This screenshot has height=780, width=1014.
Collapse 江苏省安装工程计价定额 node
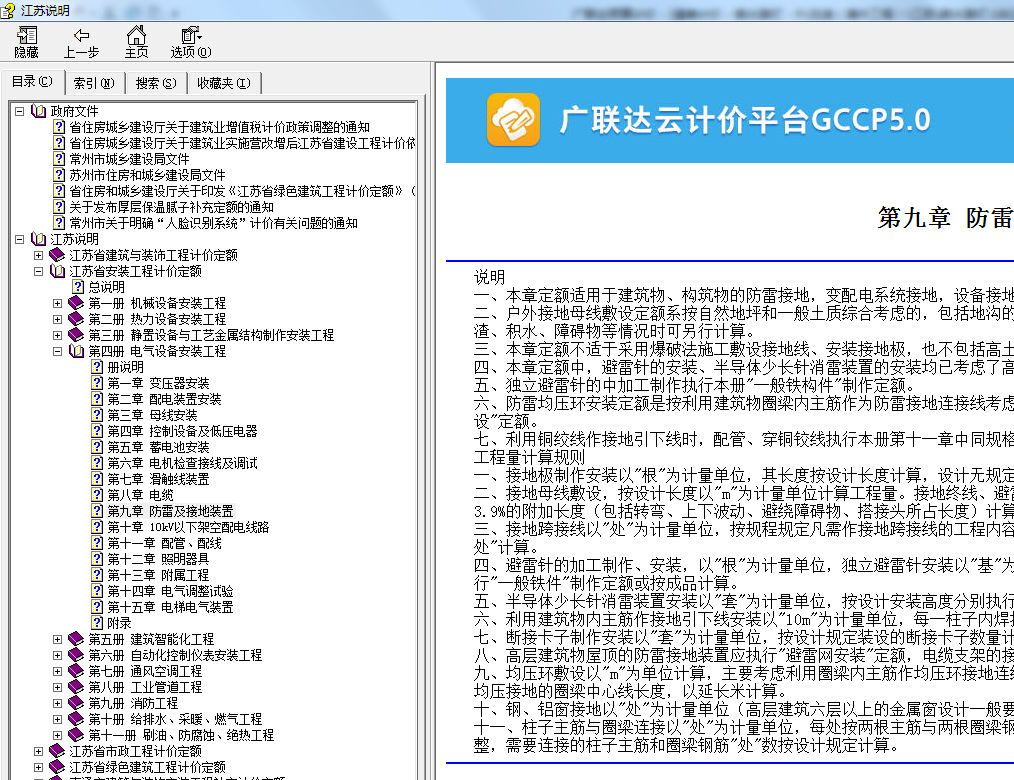click(38, 272)
